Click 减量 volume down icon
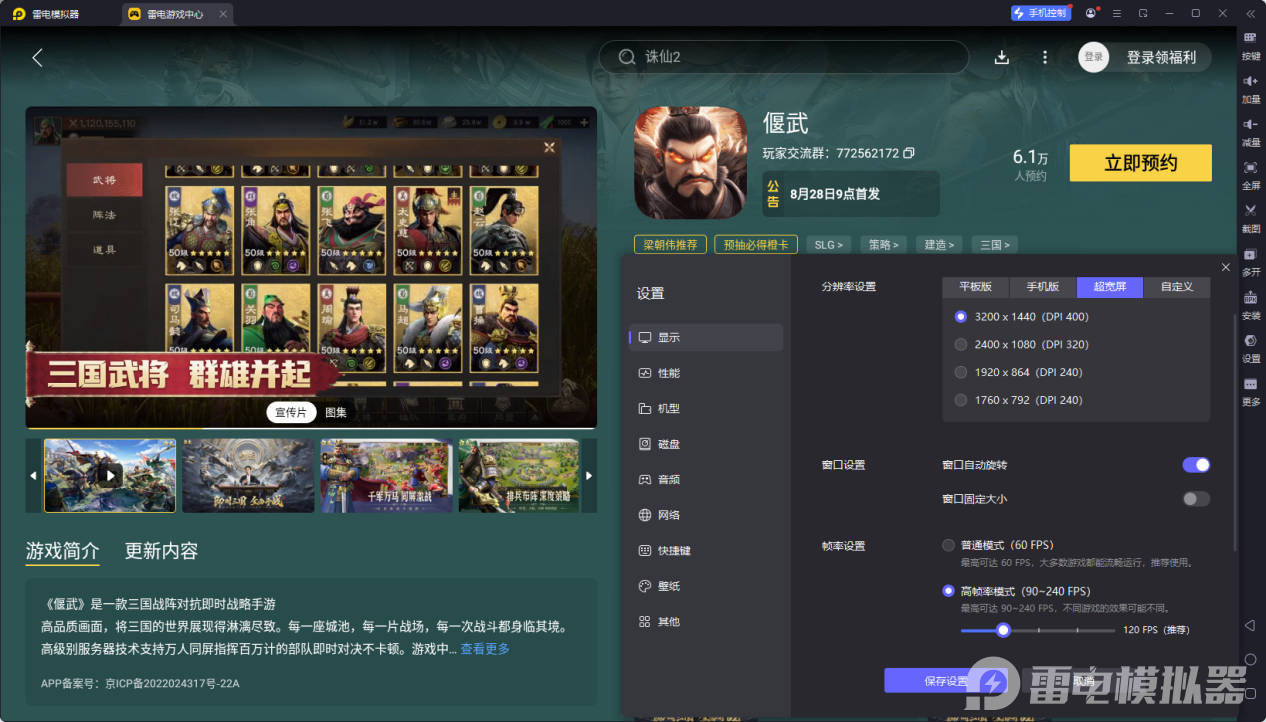The image size is (1266, 722). click(x=1251, y=132)
